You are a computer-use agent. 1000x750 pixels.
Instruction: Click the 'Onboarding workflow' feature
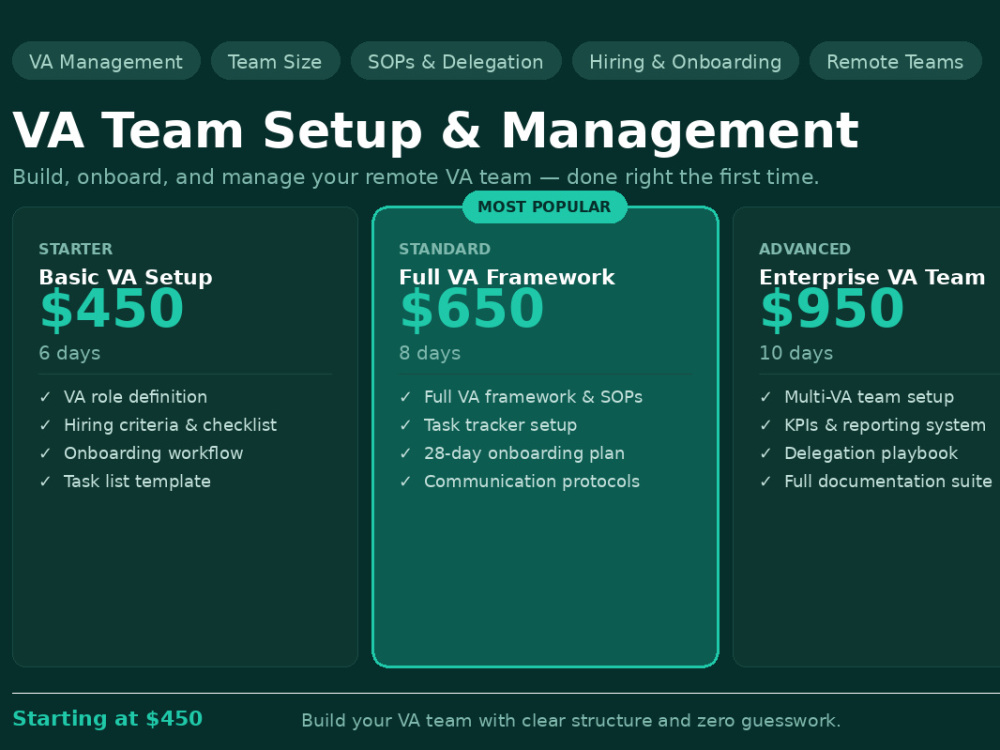(153, 453)
